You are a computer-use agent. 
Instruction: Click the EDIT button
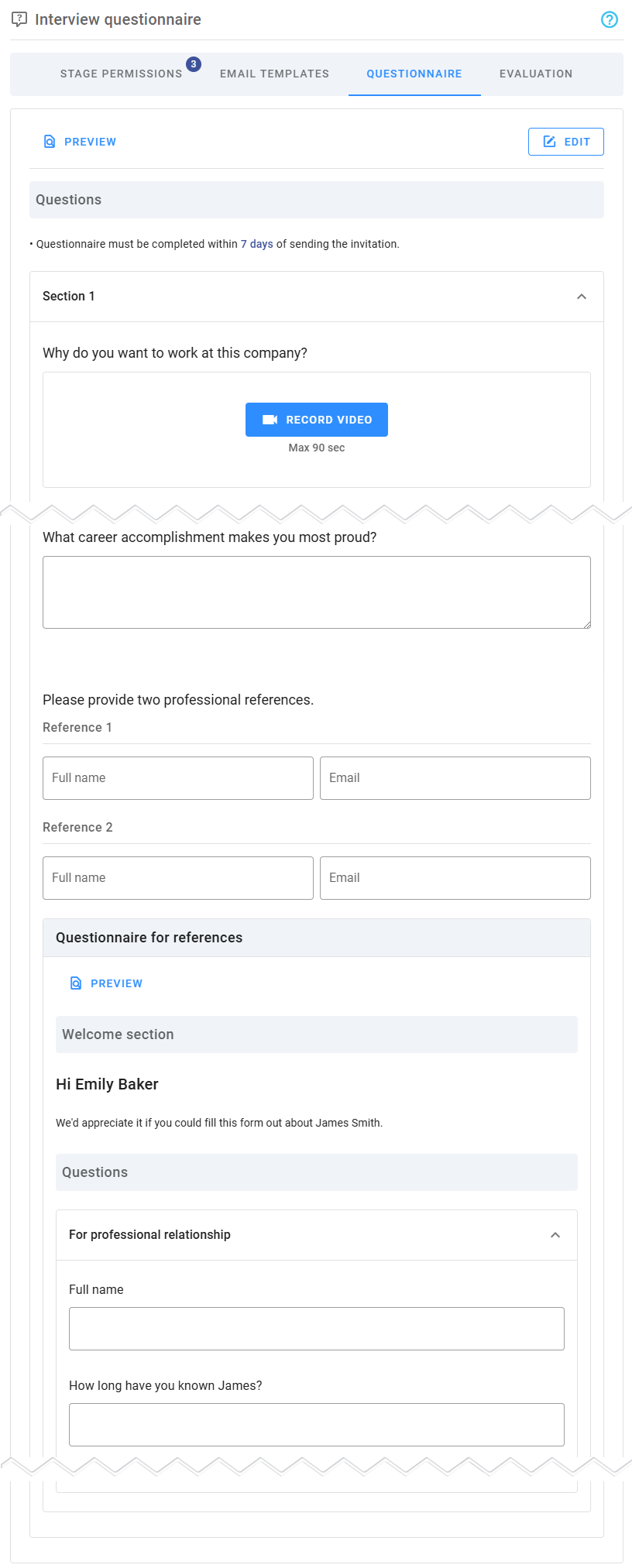tap(566, 141)
